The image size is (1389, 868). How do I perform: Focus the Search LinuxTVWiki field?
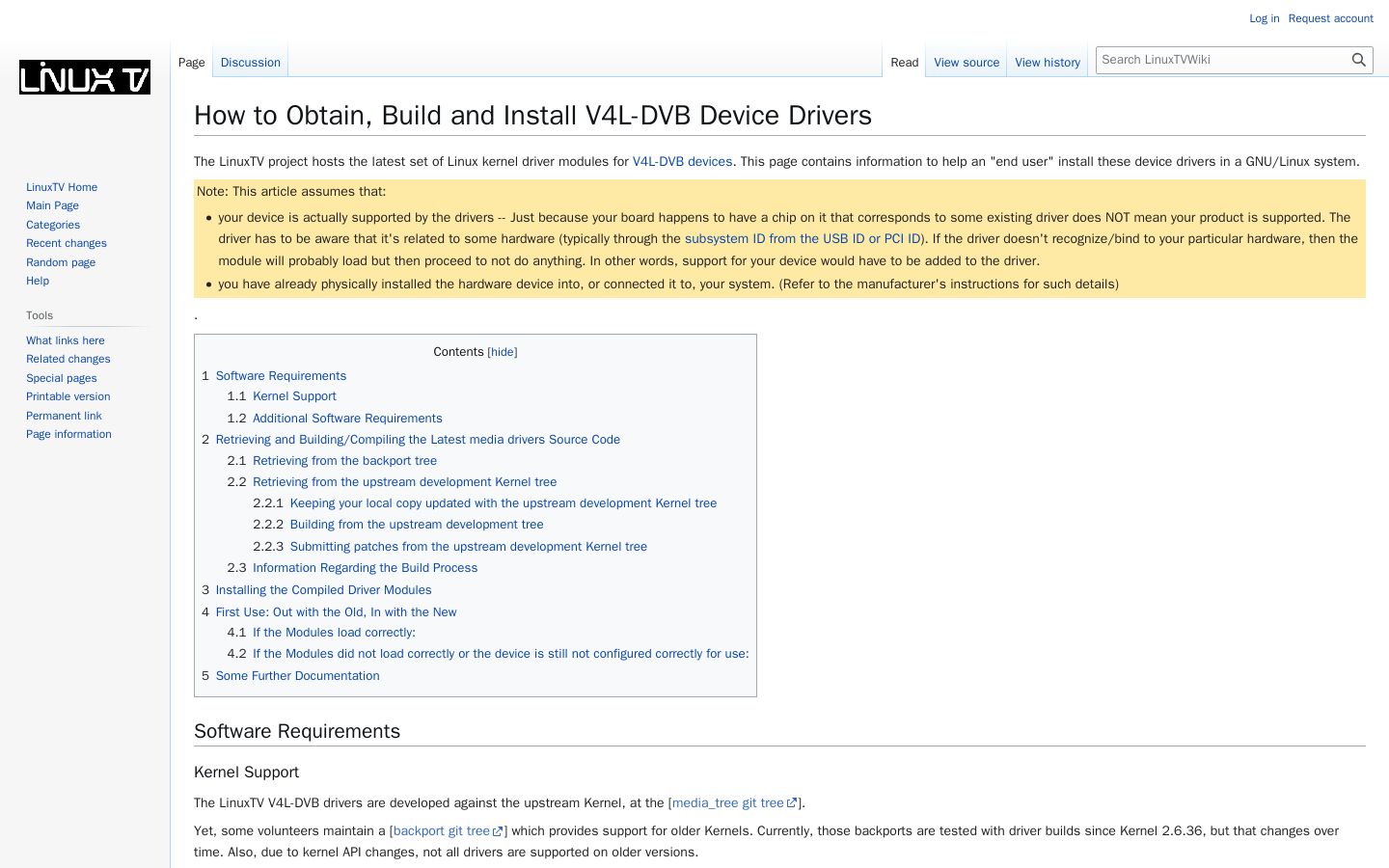pyautogui.click(x=1223, y=60)
